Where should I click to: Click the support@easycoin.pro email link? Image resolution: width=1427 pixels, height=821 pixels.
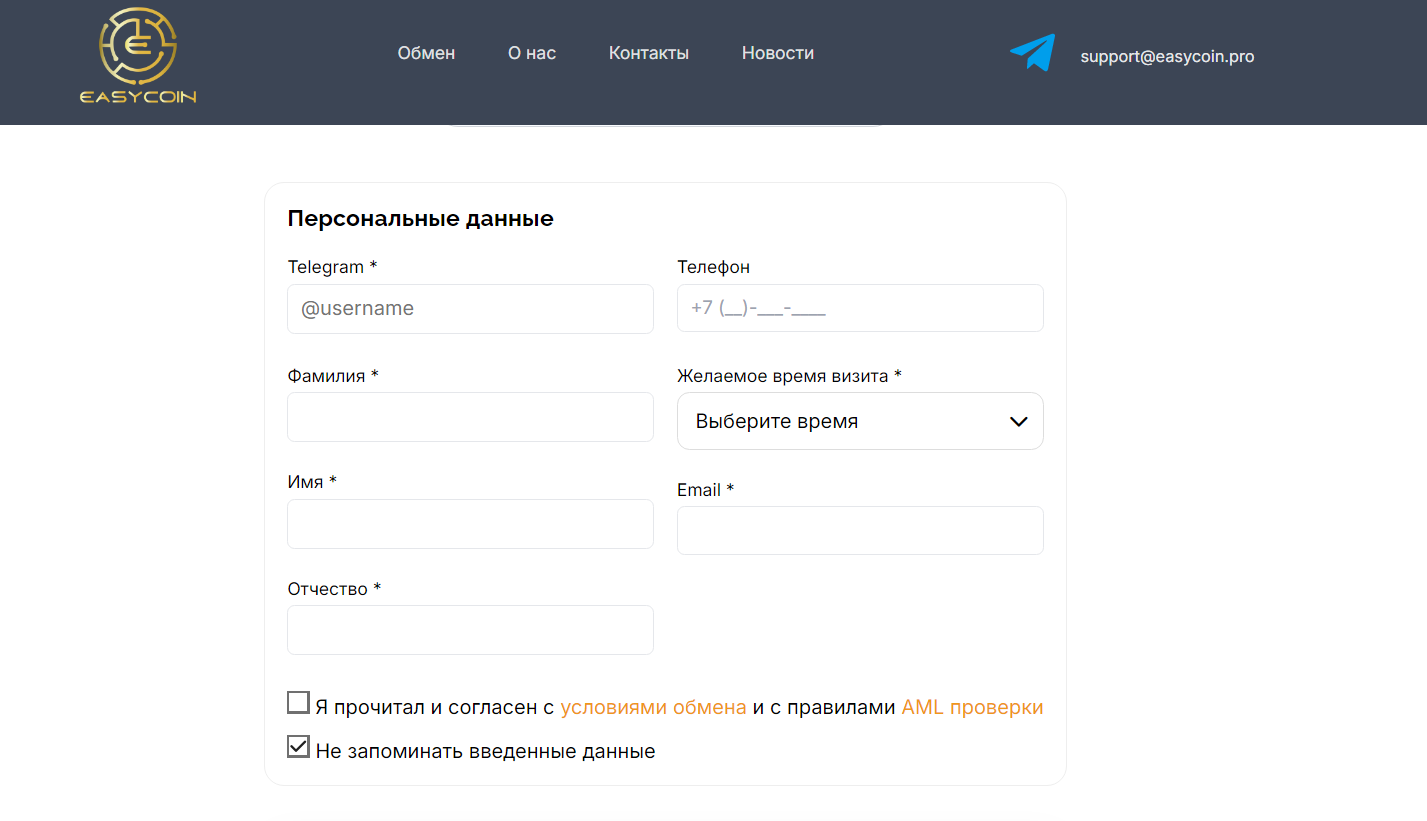tap(1167, 57)
